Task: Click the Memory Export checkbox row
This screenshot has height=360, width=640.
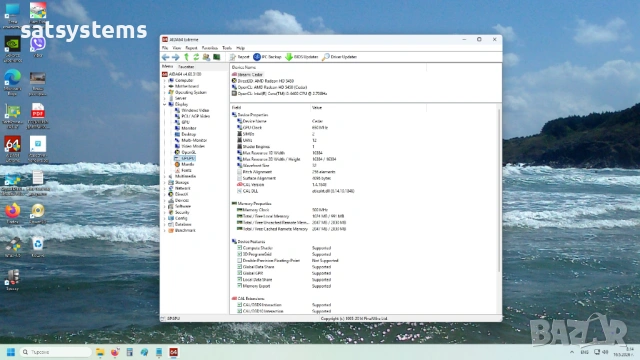Action: [x=284, y=286]
